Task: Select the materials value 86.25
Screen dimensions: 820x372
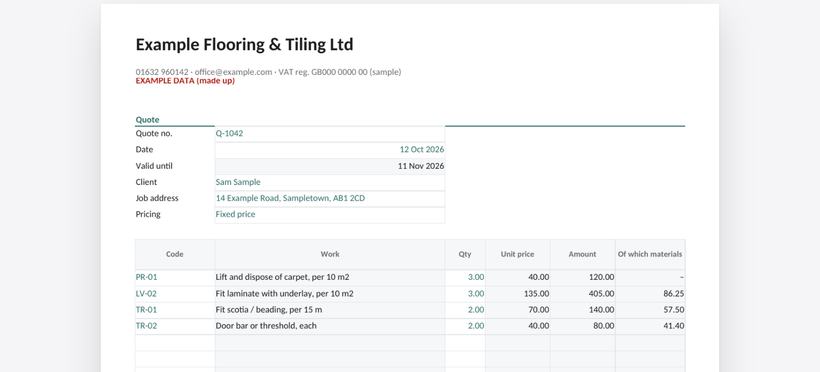Action: pyautogui.click(x=650, y=294)
